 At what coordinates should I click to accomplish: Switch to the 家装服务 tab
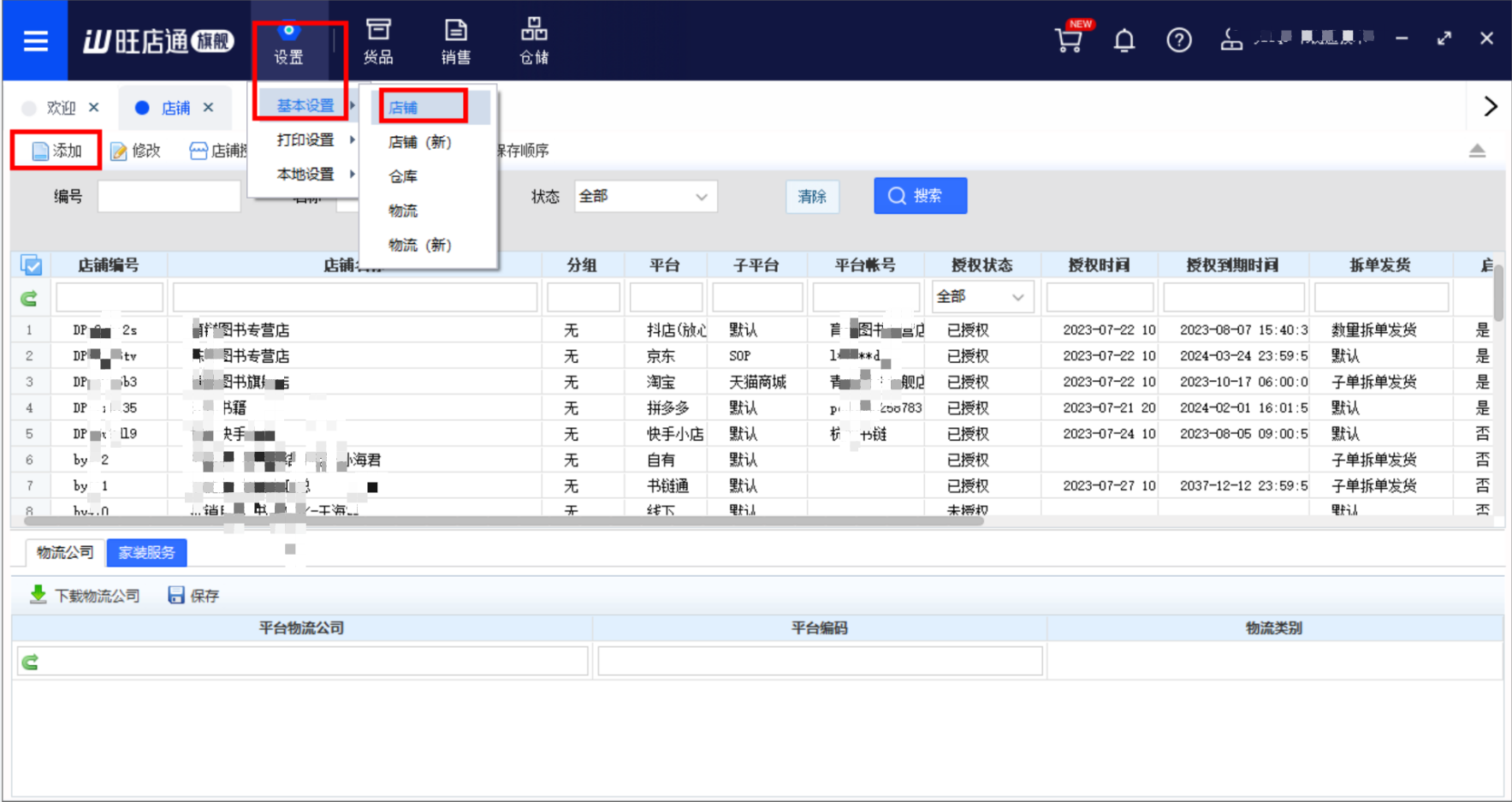146,553
